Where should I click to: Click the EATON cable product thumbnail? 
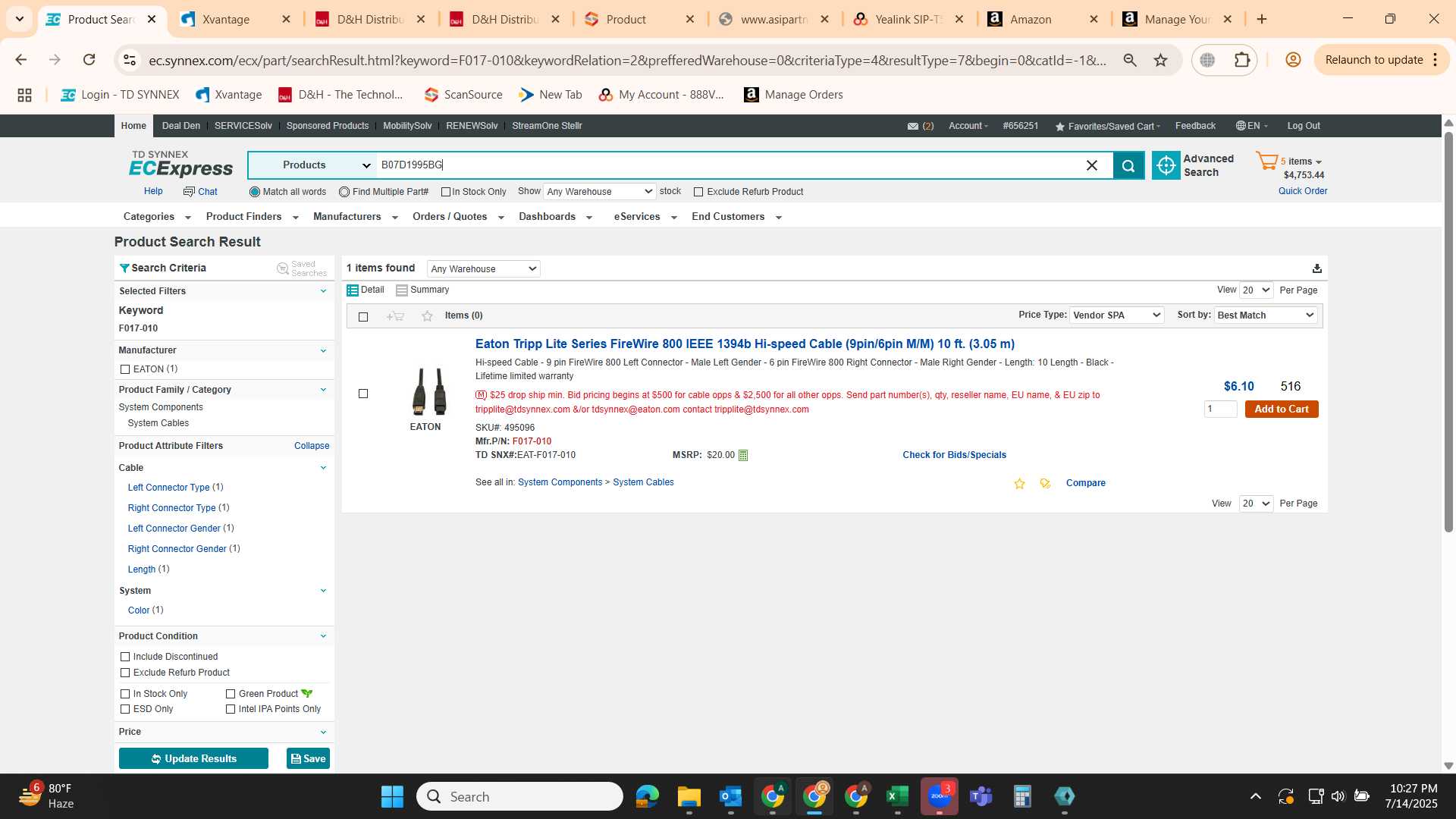point(429,391)
